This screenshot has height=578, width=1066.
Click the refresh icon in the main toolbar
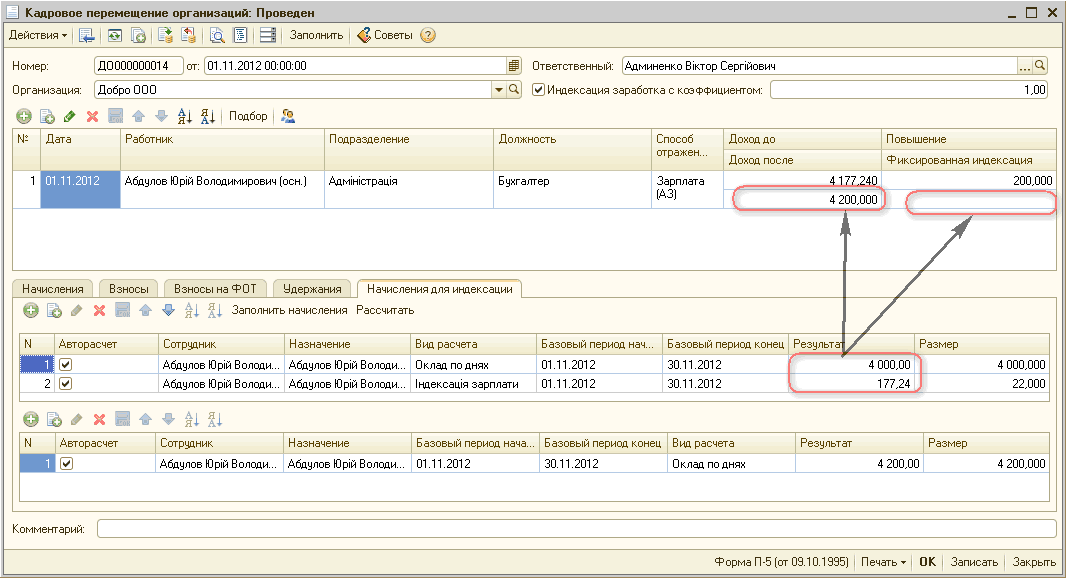tap(115, 35)
